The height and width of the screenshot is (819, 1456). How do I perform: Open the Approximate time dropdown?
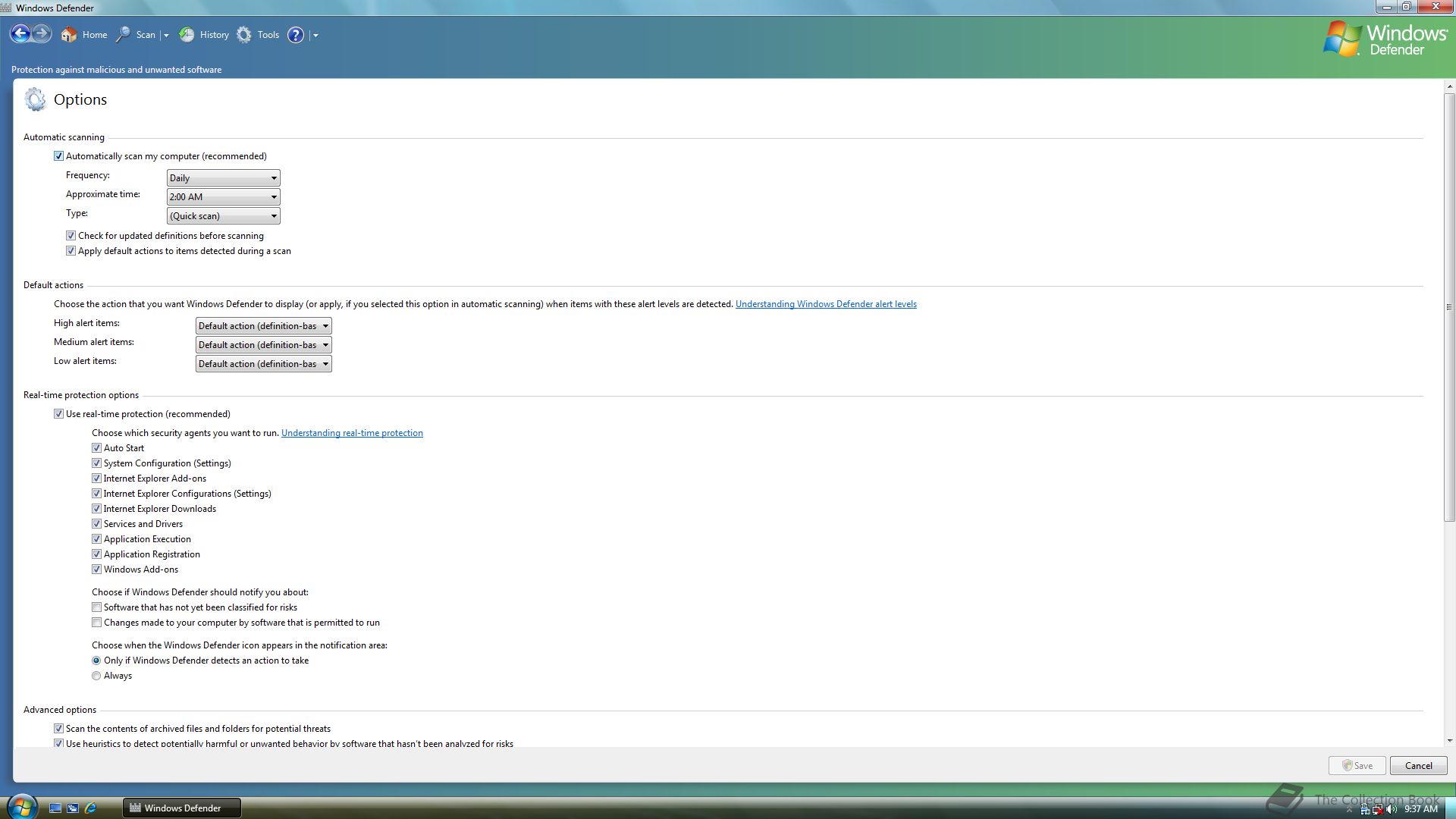click(223, 197)
